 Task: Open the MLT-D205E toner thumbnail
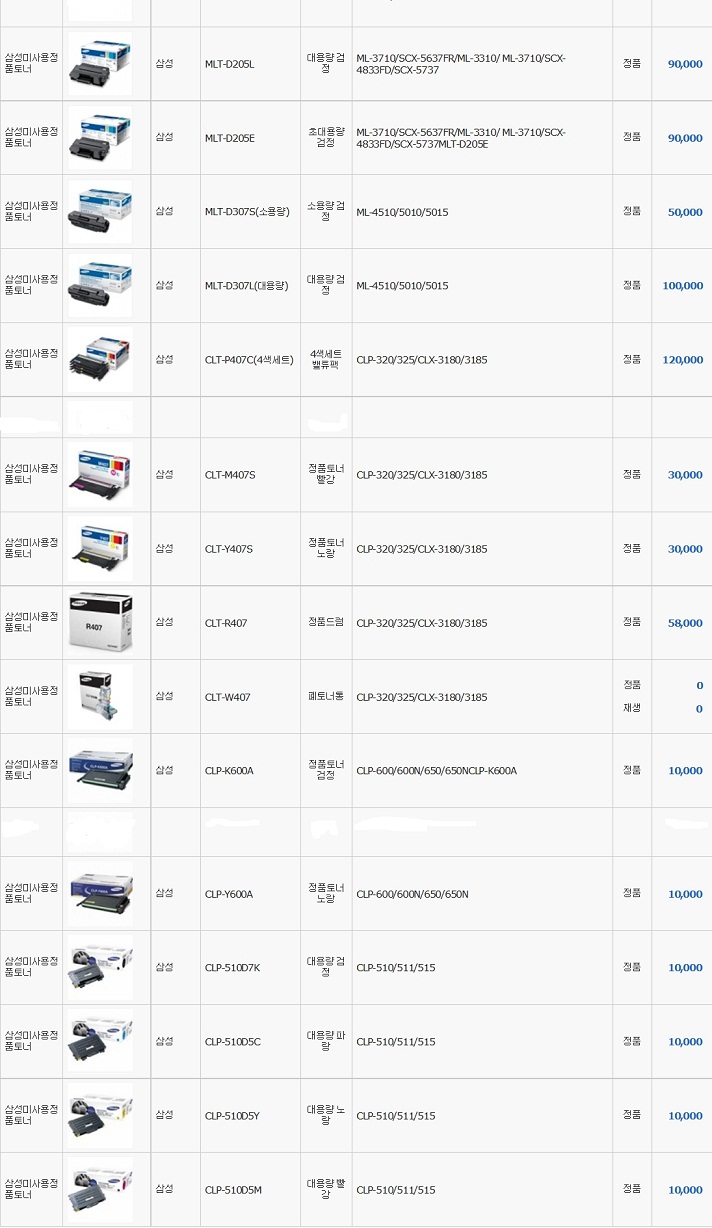pos(100,137)
